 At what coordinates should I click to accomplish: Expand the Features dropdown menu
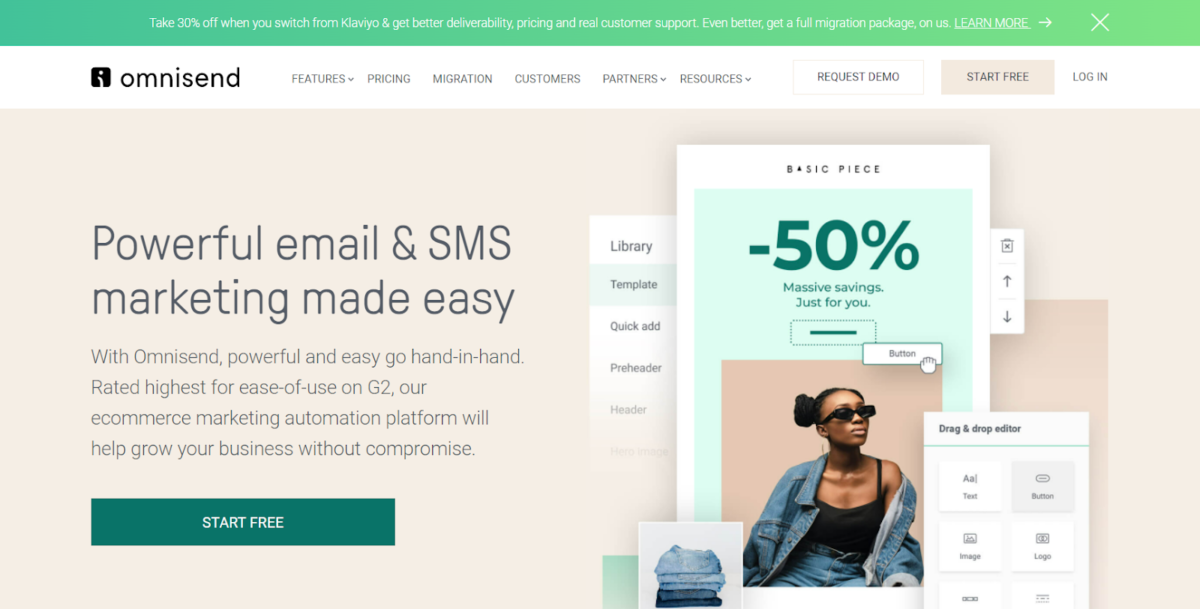point(322,79)
